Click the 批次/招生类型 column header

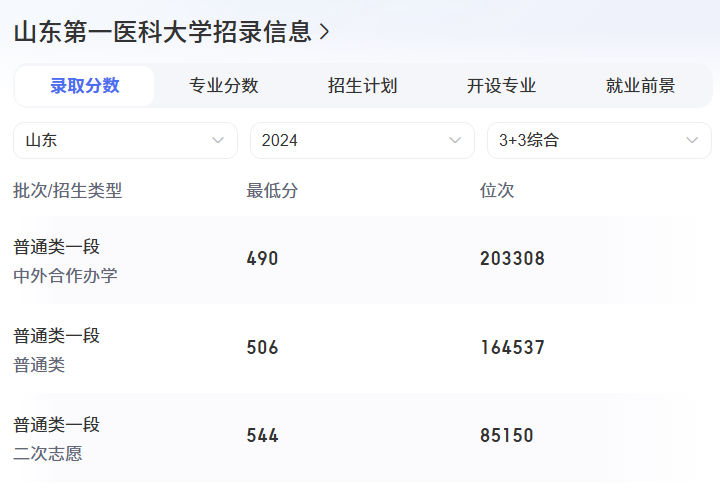point(67,190)
